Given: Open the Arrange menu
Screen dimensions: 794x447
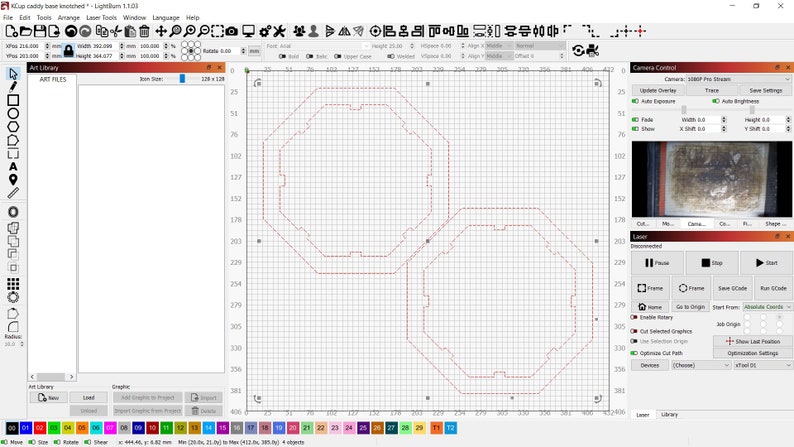Looking at the screenshot, I should [68, 17].
